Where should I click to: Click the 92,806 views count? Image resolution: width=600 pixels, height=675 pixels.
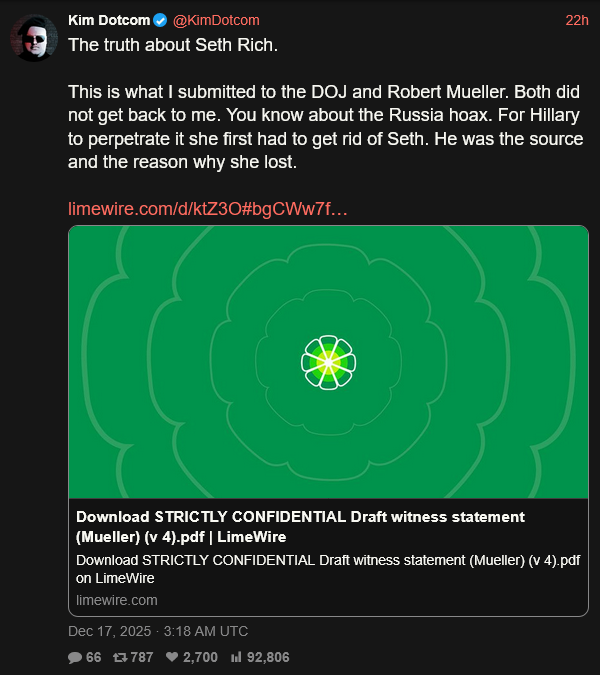269,657
